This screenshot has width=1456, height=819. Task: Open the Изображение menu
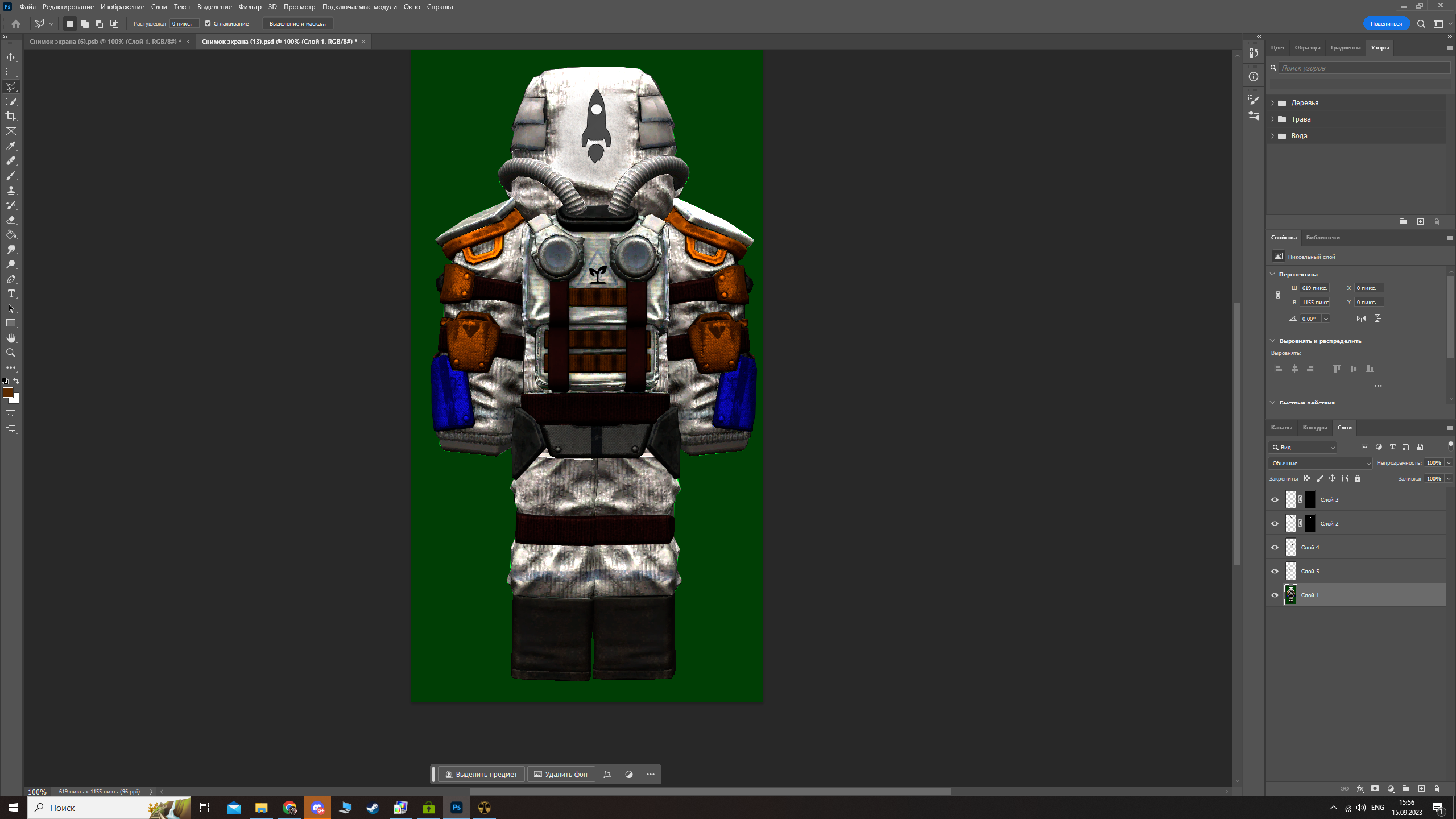122,7
